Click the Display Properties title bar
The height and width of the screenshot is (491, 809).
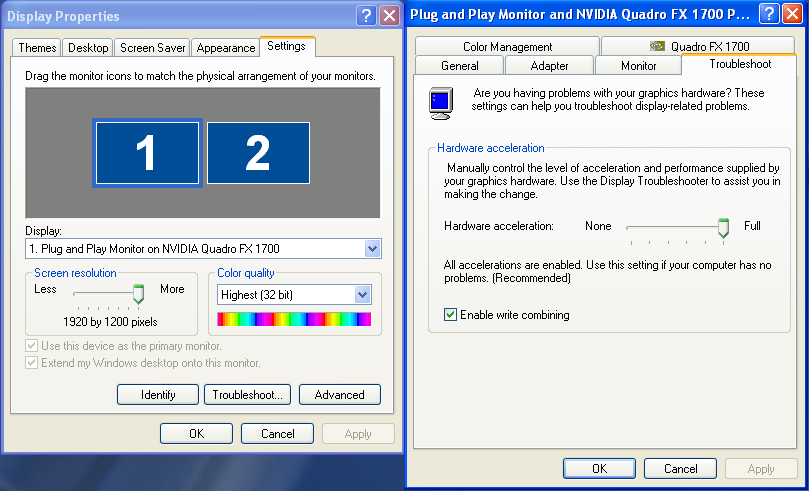(201, 16)
